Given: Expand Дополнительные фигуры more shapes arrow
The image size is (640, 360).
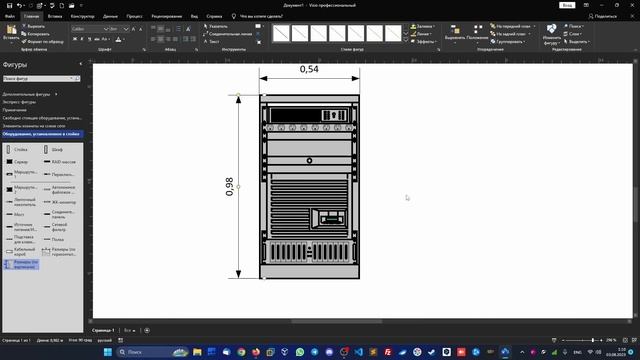Looking at the screenshot, I should point(56,94).
